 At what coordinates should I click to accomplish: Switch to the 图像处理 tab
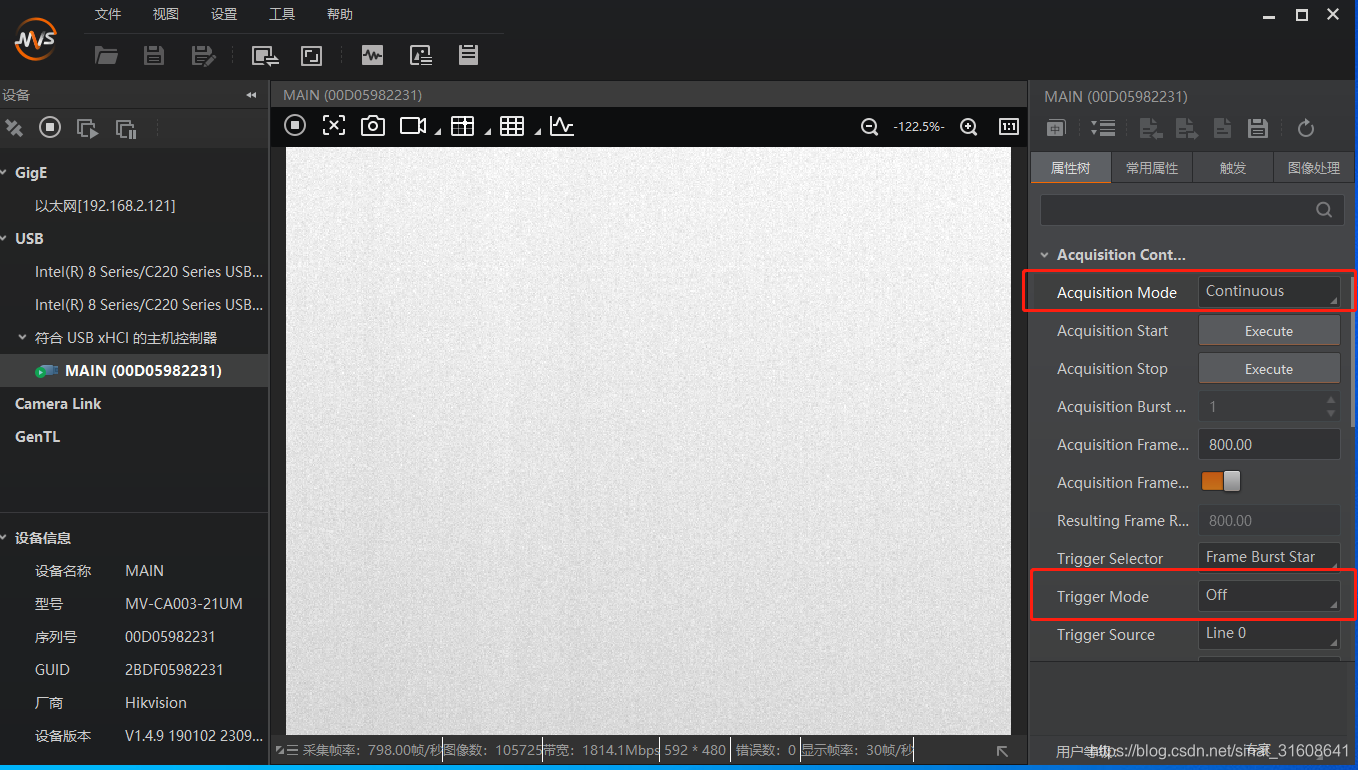tap(1313, 168)
